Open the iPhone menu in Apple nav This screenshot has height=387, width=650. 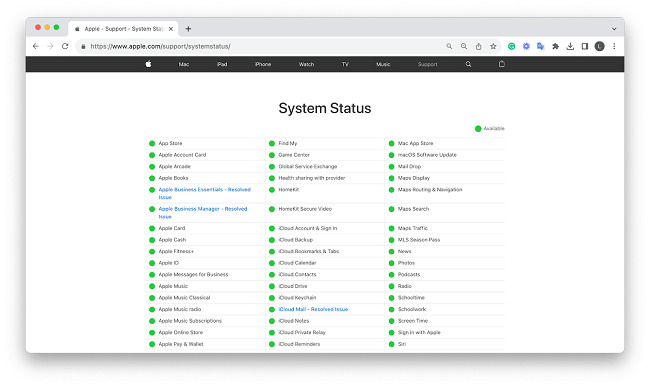[263, 64]
